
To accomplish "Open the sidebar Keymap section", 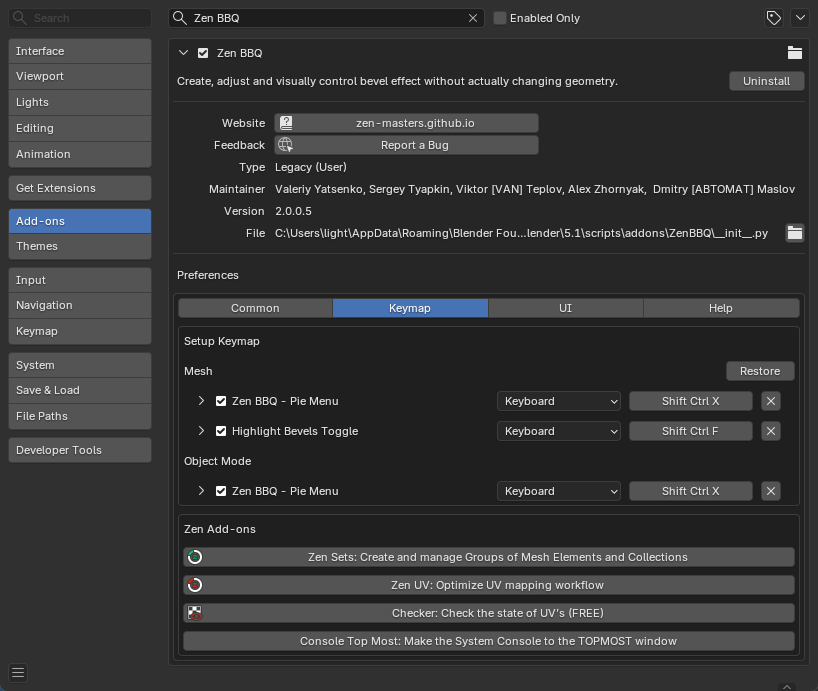I will (x=80, y=331).
